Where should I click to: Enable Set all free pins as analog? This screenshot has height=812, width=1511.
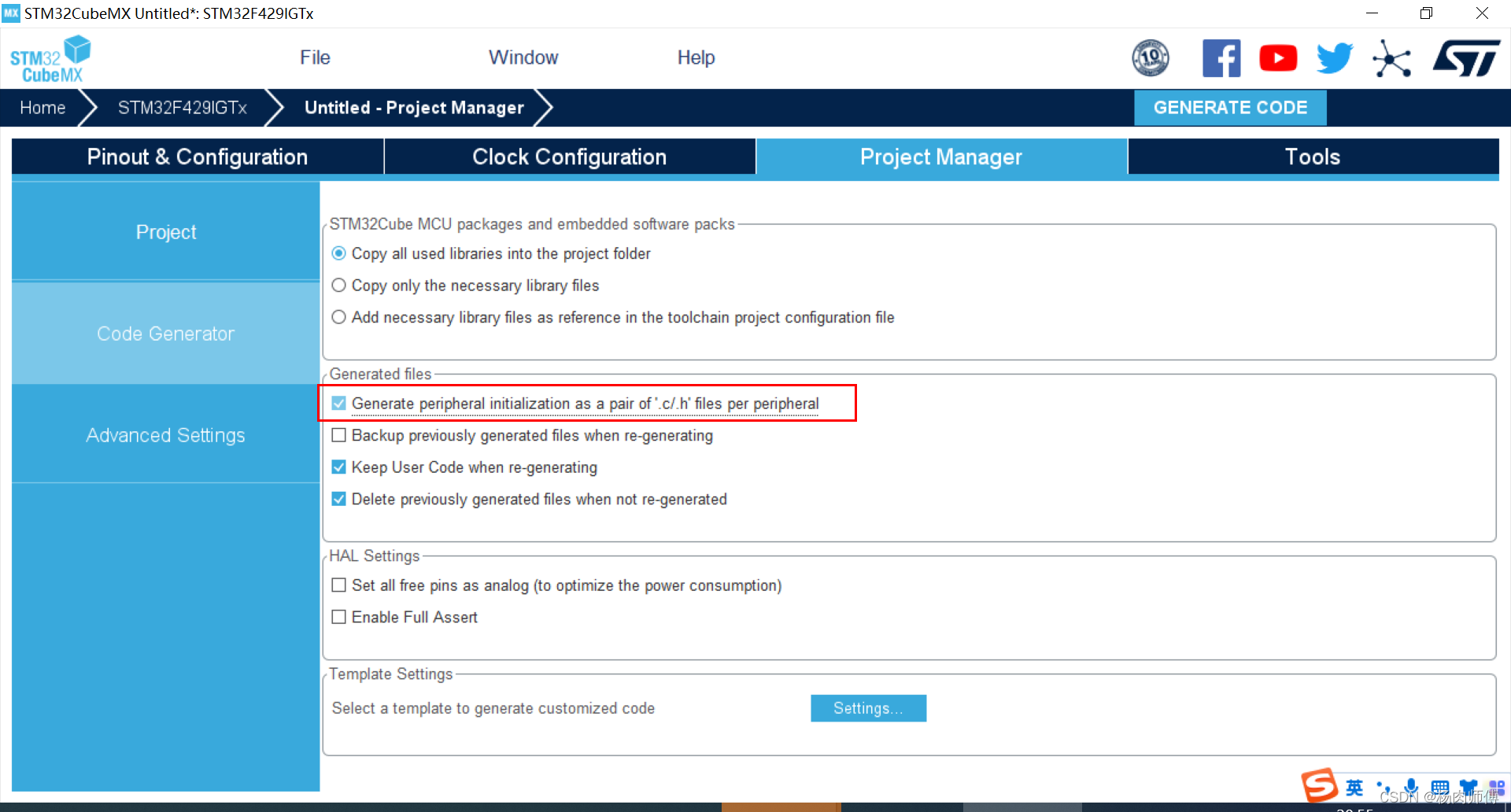[338, 585]
